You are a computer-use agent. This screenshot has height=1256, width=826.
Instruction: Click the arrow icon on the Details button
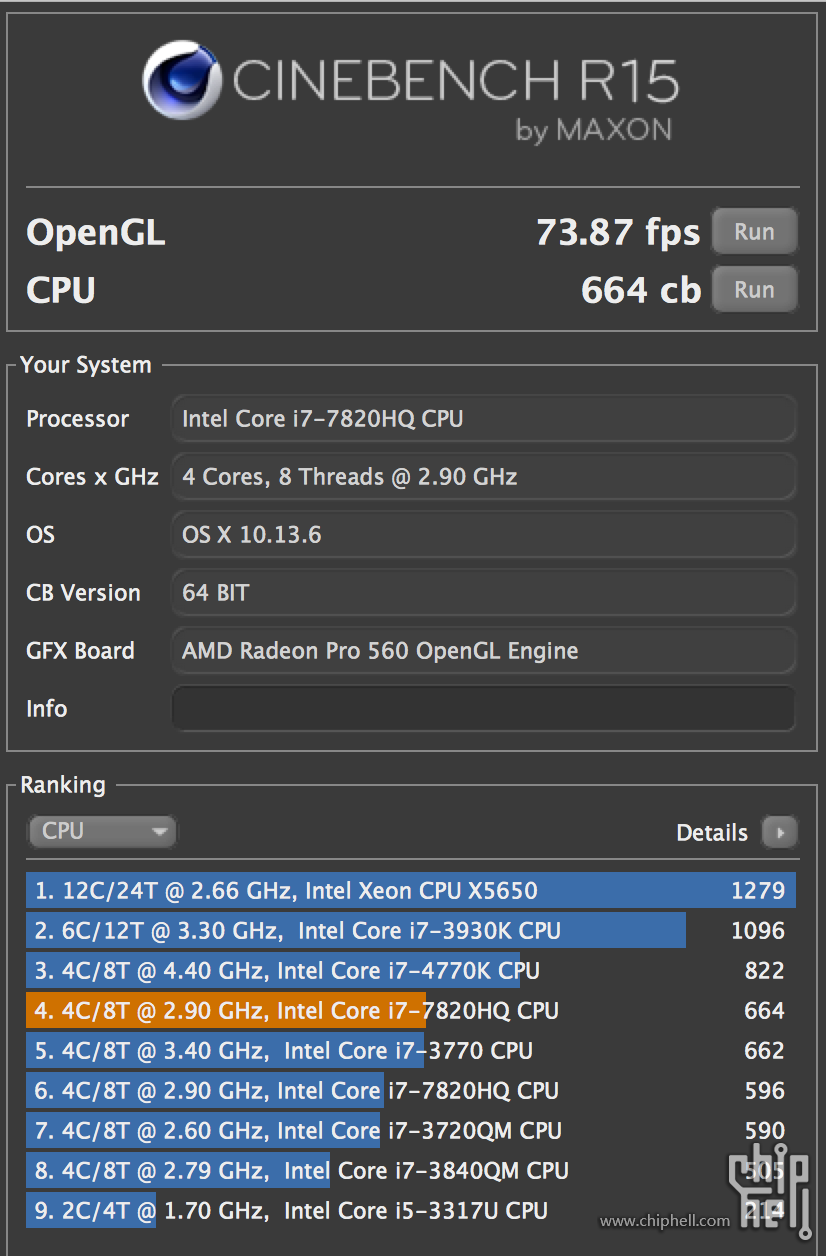point(779,832)
